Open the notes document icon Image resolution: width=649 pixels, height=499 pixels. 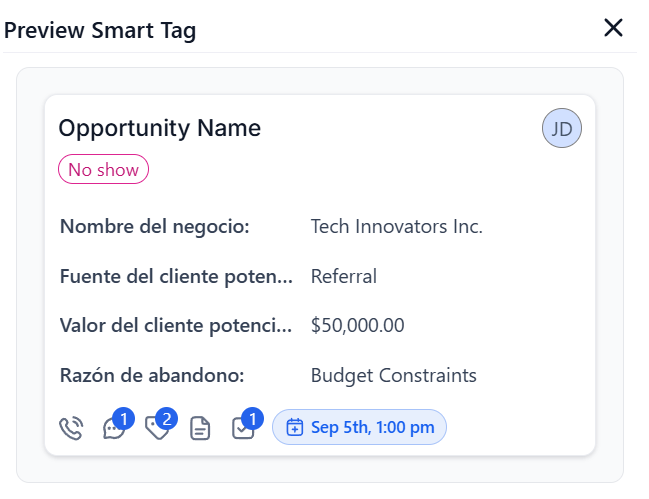200,430
